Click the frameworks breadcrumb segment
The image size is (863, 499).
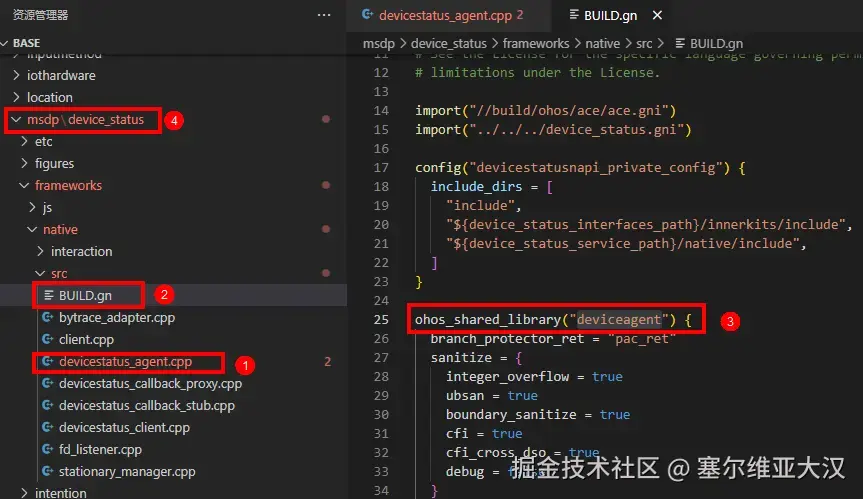pyautogui.click(x=536, y=43)
